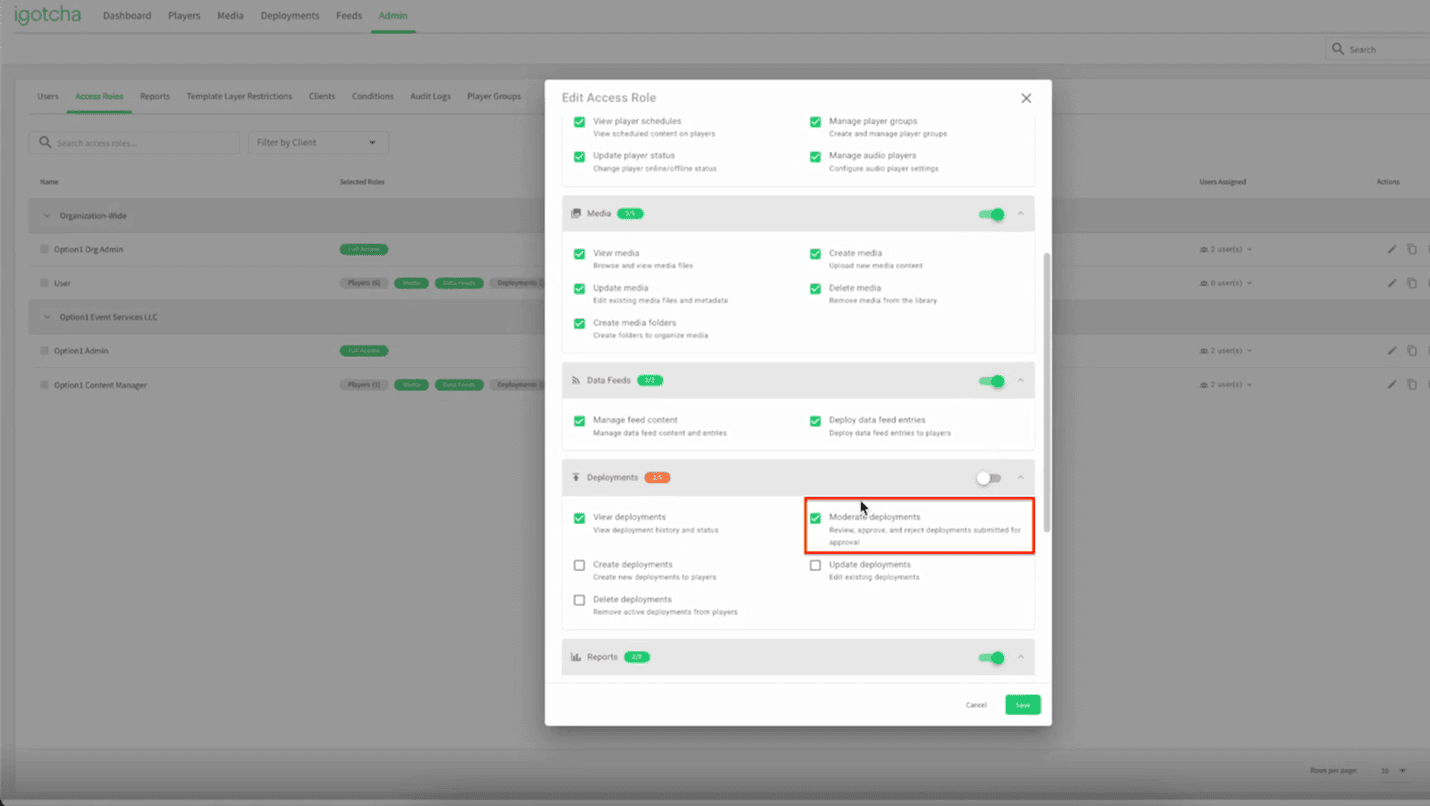This screenshot has width=1430, height=806.
Task: Click the copy icon for Option1 Admin
Action: coord(1412,351)
